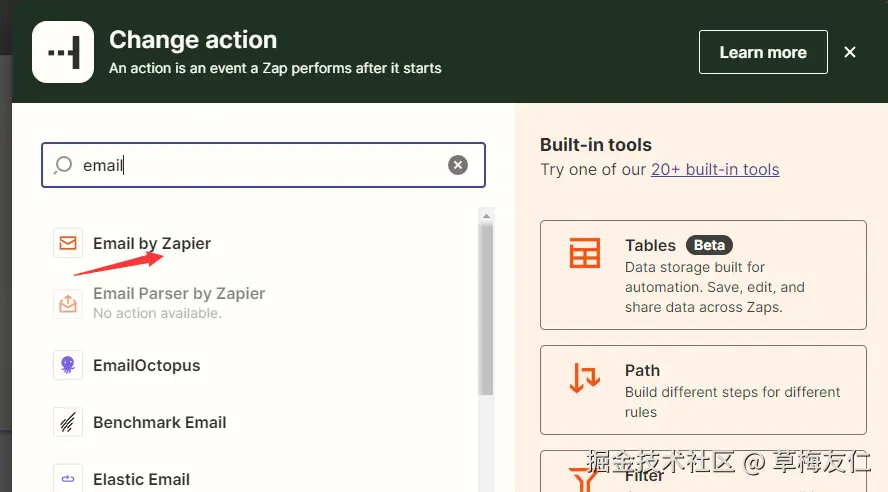Select Benchmark Email from the list
888x492 pixels.
pos(160,422)
